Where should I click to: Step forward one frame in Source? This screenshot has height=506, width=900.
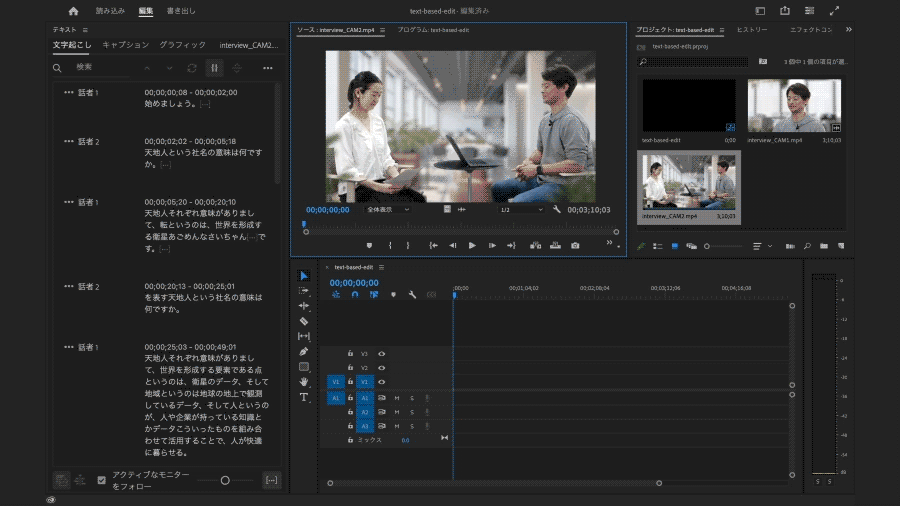click(x=492, y=246)
